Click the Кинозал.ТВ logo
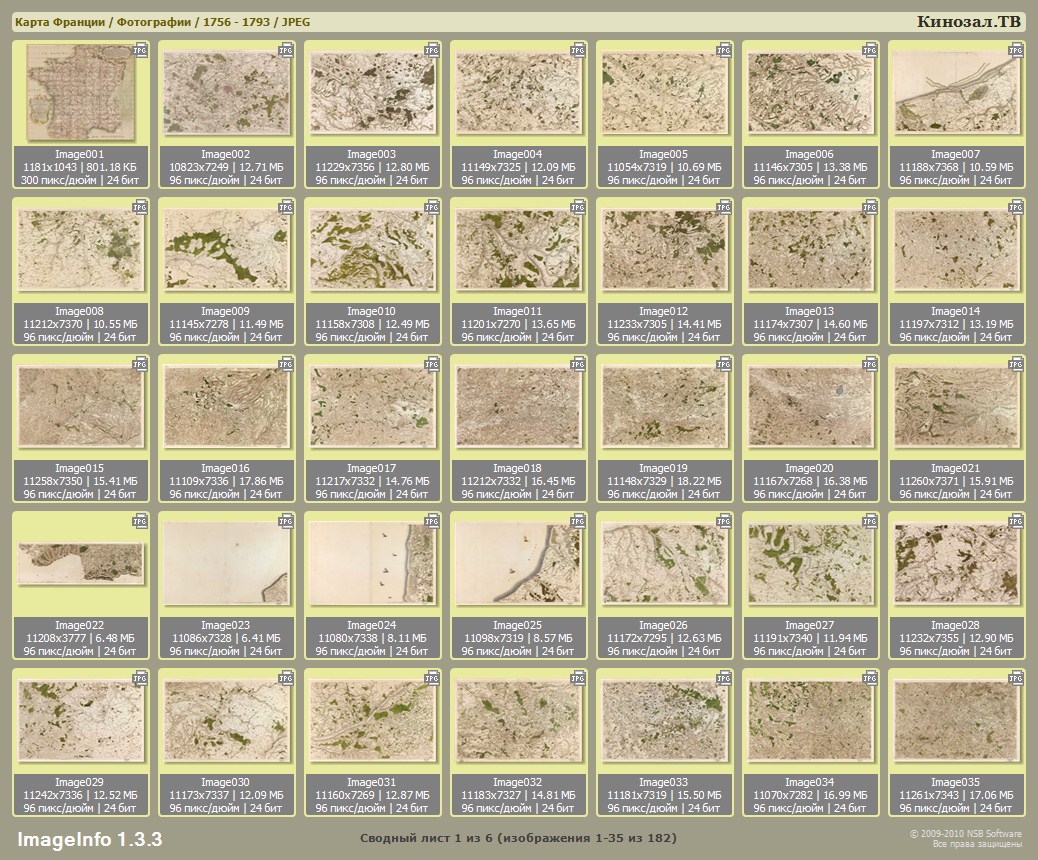The image size is (1038, 860). click(968, 21)
